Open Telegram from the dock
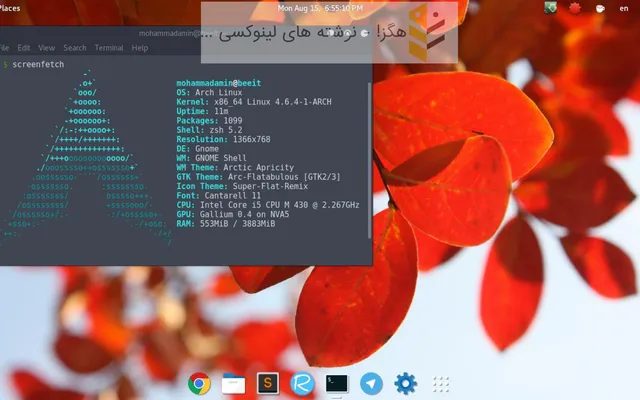Image resolution: width=640 pixels, height=400 pixels. click(371, 384)
